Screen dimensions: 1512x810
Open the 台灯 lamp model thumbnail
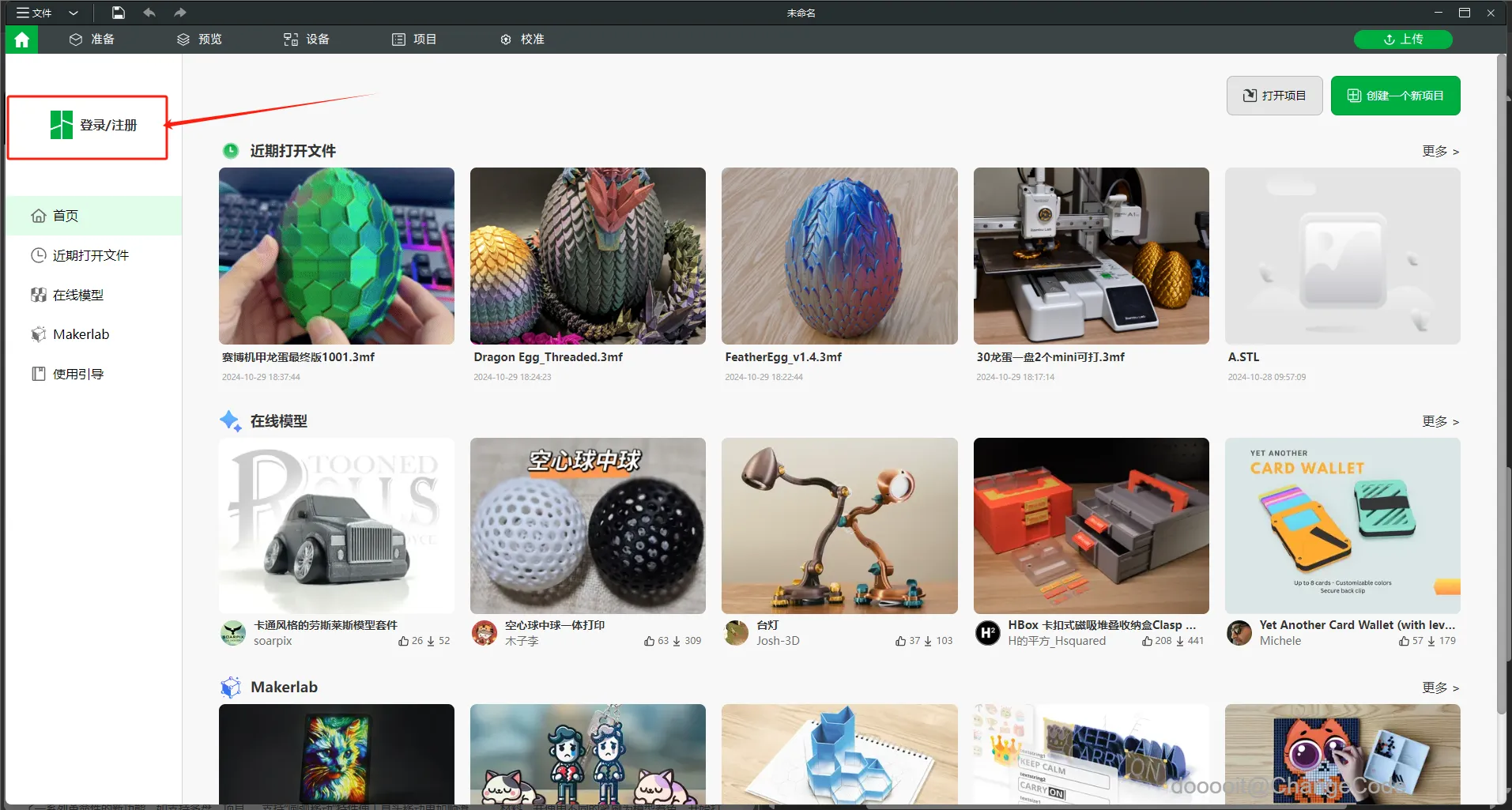839,526
